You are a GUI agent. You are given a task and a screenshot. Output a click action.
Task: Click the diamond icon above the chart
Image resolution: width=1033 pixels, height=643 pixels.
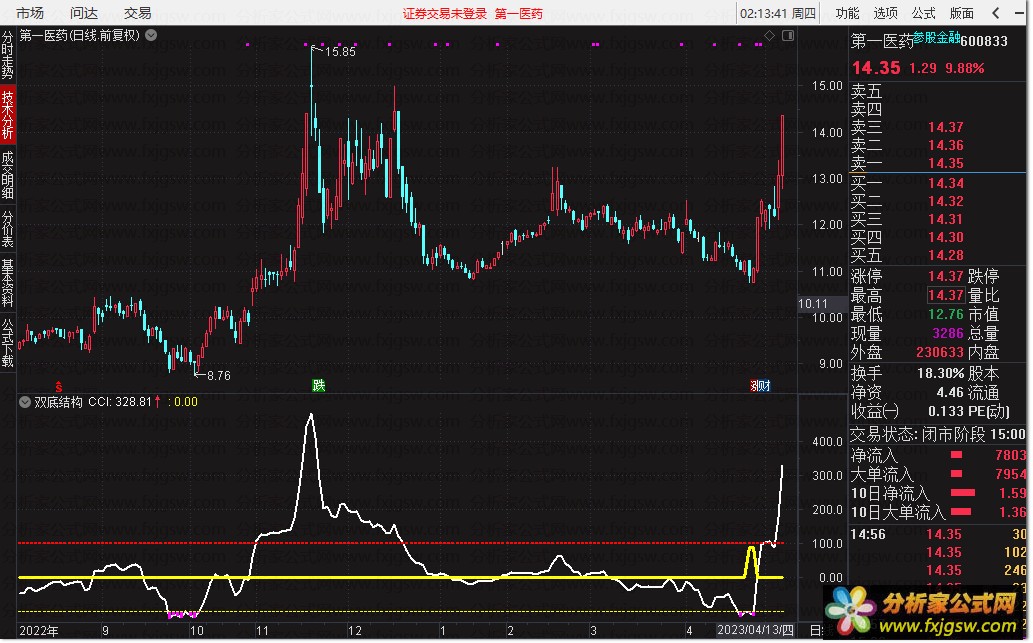coord(769,35)
